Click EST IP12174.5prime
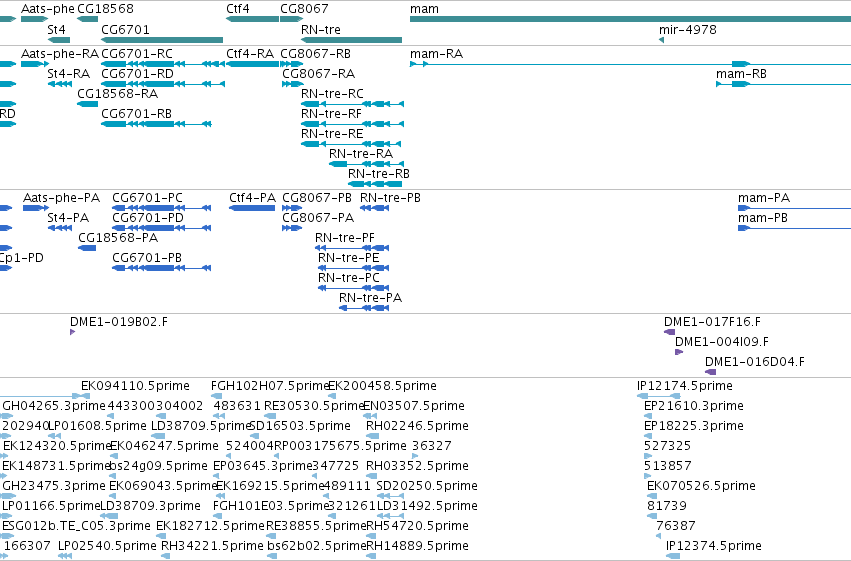 (685, 386)
